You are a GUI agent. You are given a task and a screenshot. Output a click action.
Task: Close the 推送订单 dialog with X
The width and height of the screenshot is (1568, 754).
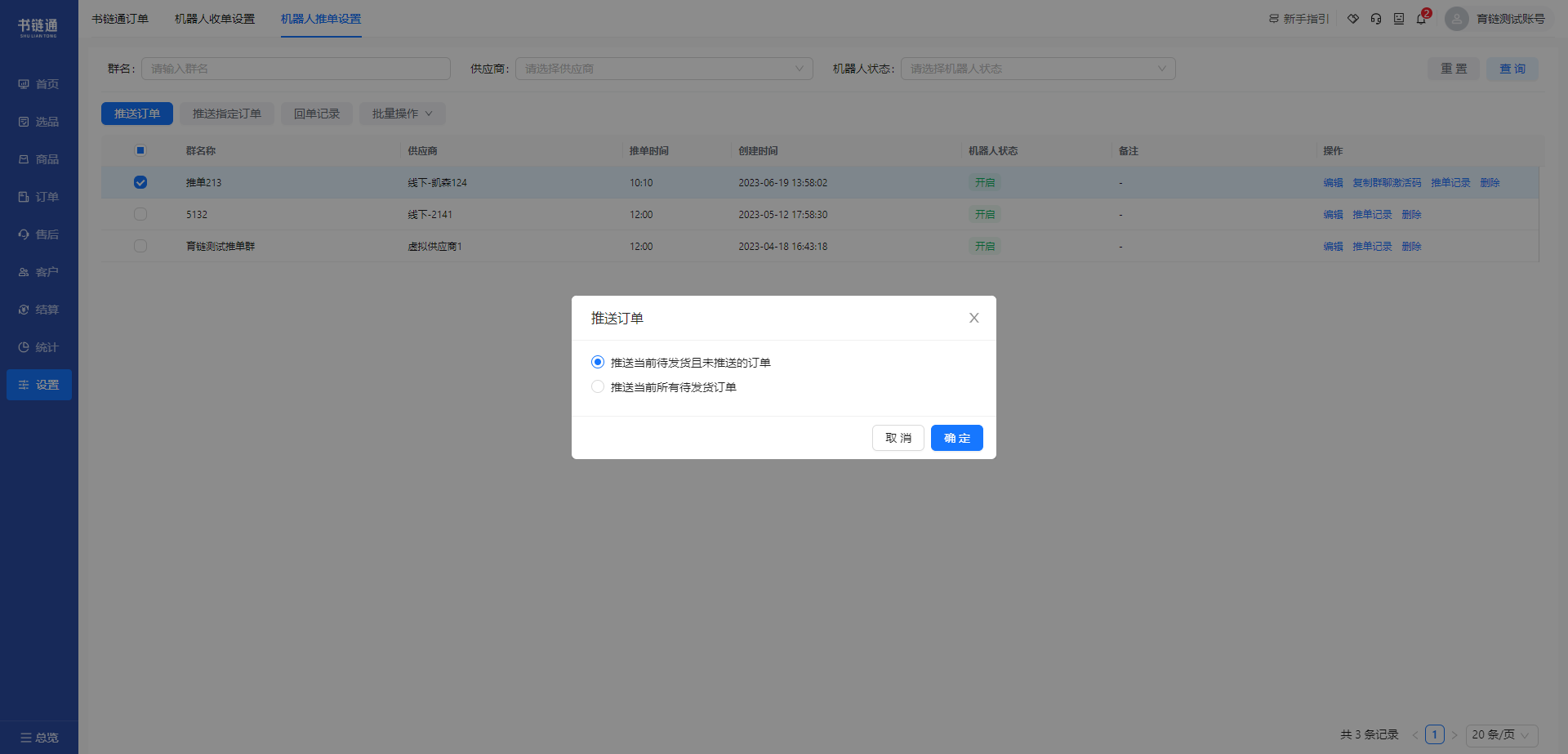pos(974,318)
